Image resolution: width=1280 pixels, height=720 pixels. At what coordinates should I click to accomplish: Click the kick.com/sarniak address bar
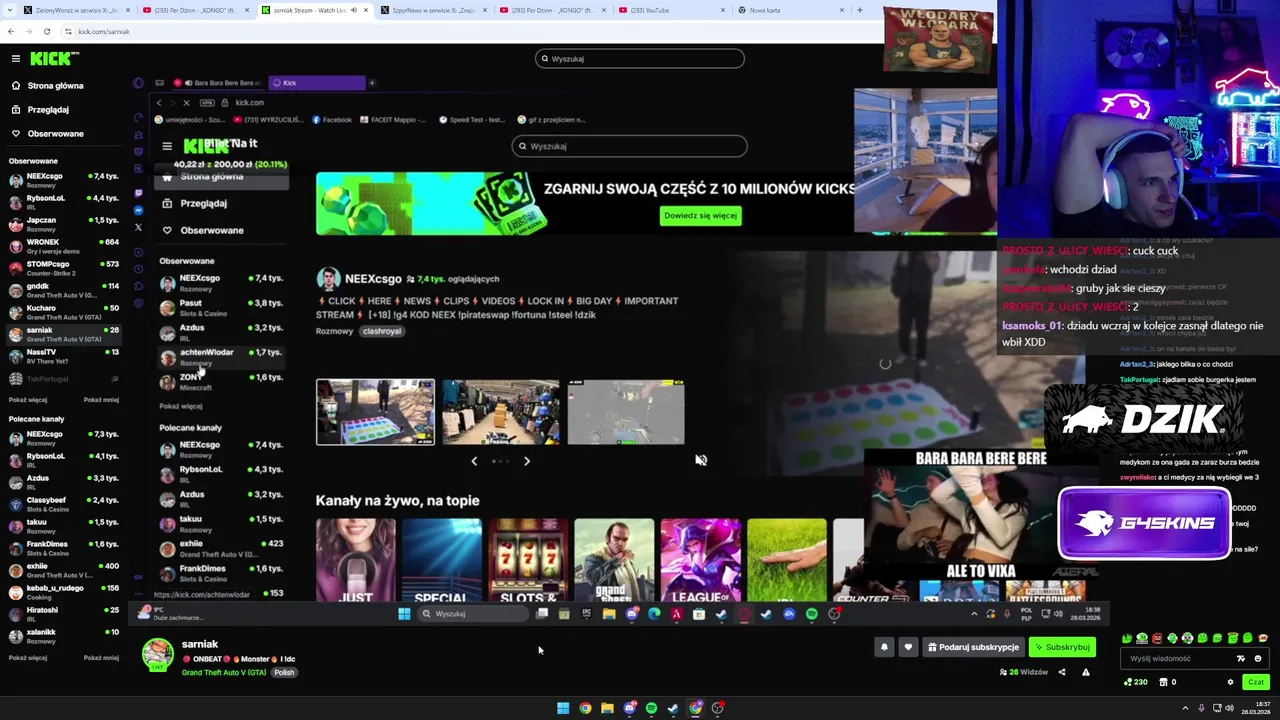click(x=104, y=31)
